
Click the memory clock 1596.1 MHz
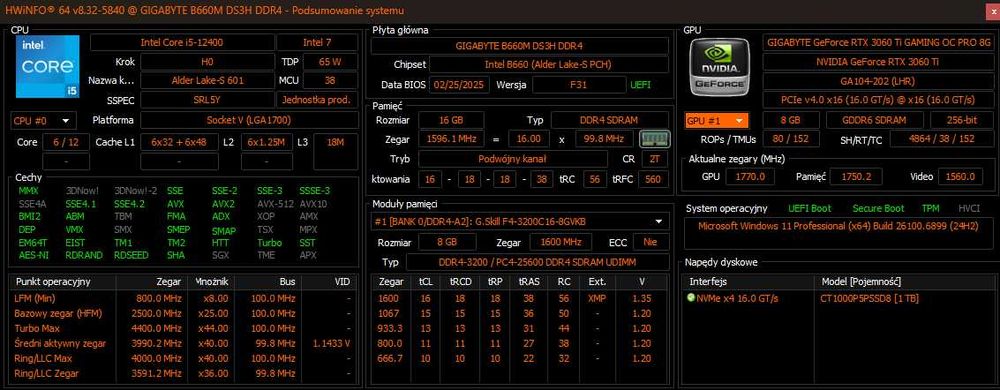pyautogui.click(x=451, y=139)
